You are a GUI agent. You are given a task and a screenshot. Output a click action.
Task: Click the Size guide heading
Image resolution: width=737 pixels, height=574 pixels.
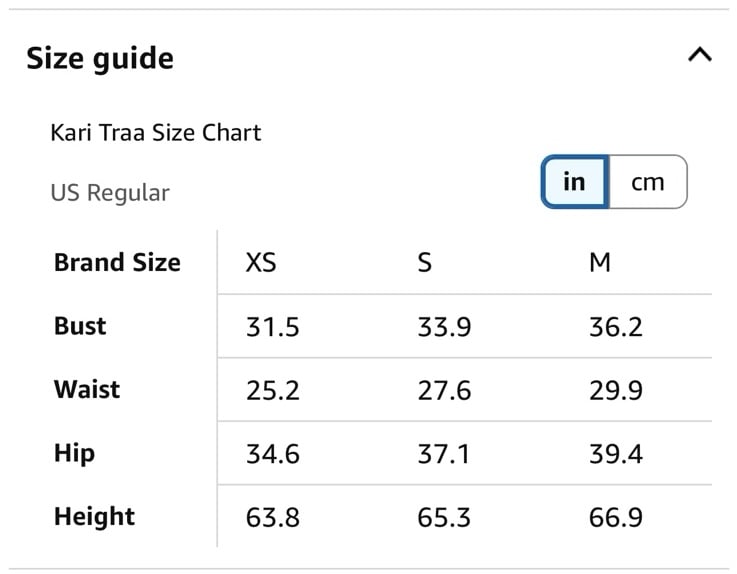click(x=100, y=59)
